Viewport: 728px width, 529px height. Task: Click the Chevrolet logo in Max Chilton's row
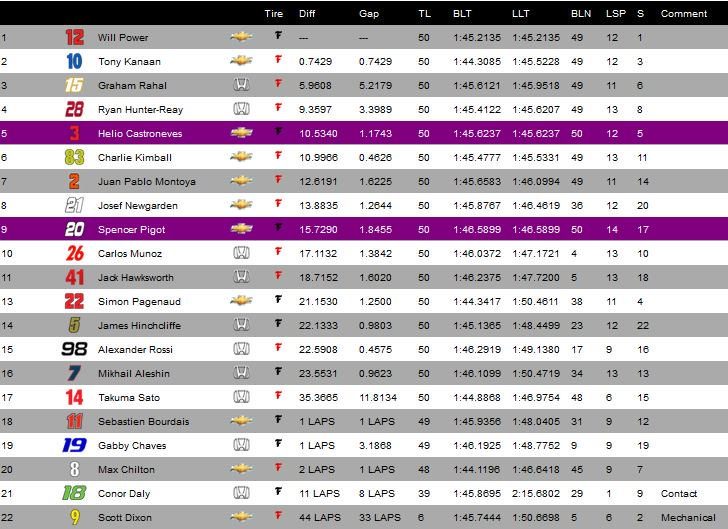tap(241, 468)
